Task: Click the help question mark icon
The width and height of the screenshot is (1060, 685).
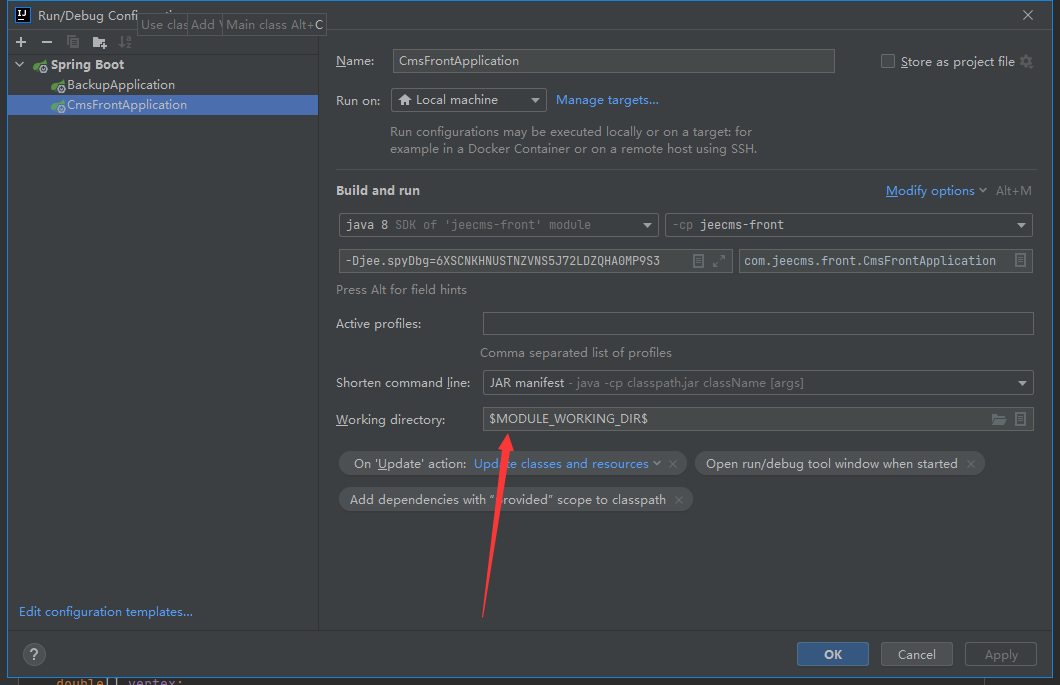Action: [x=34, y=654]
